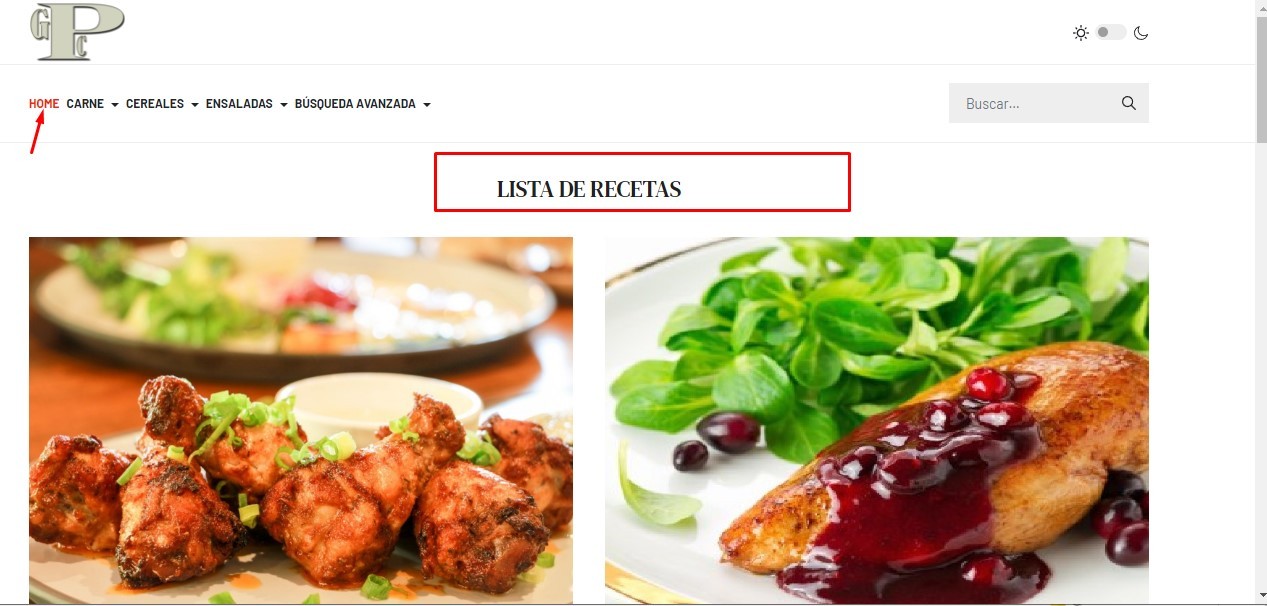Click the vertical scrollbar thumb
Image resolution: width=1267 pixels, height=606 pixels.
pyautogui.click(x=1261, y=78)
